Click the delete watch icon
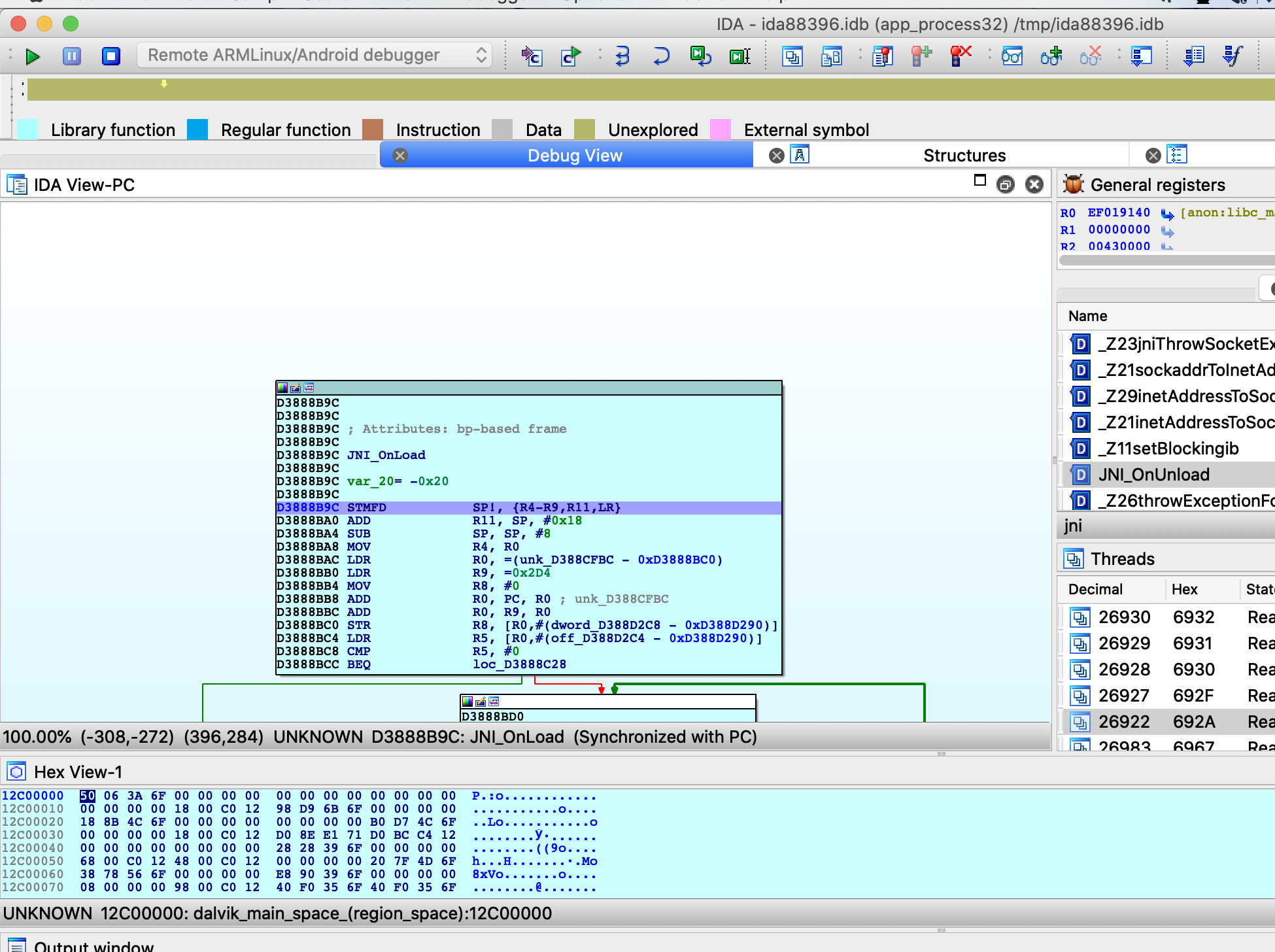Screen dimensions: 1275x952 [1090, 56]
